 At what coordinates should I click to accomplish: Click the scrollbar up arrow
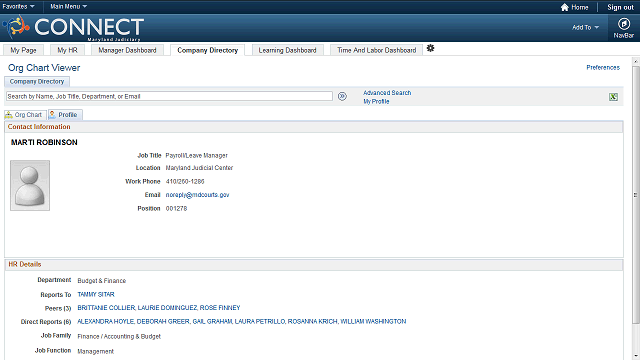click(x=636, y=61)
